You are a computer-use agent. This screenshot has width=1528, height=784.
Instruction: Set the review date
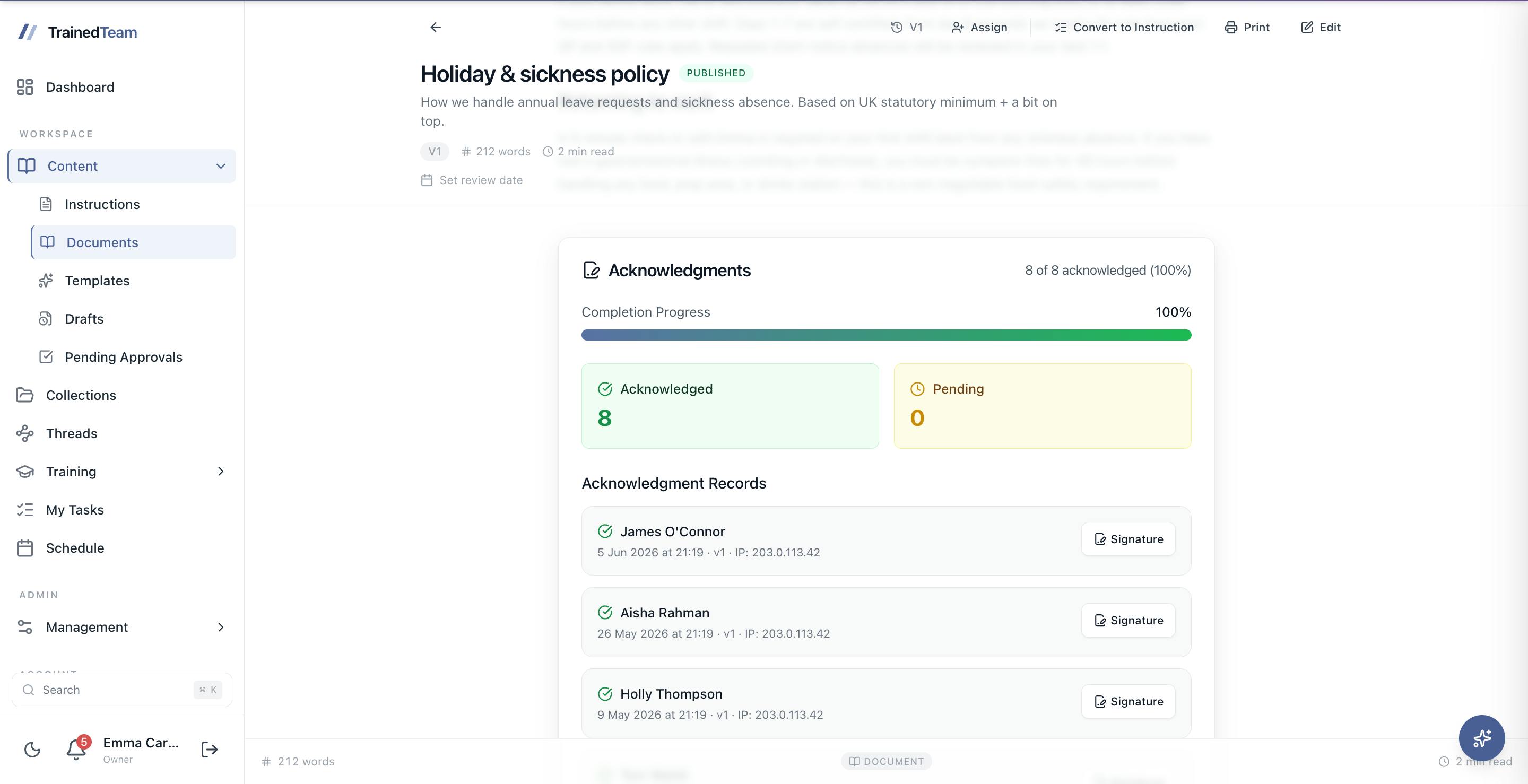tap(472, 180)
